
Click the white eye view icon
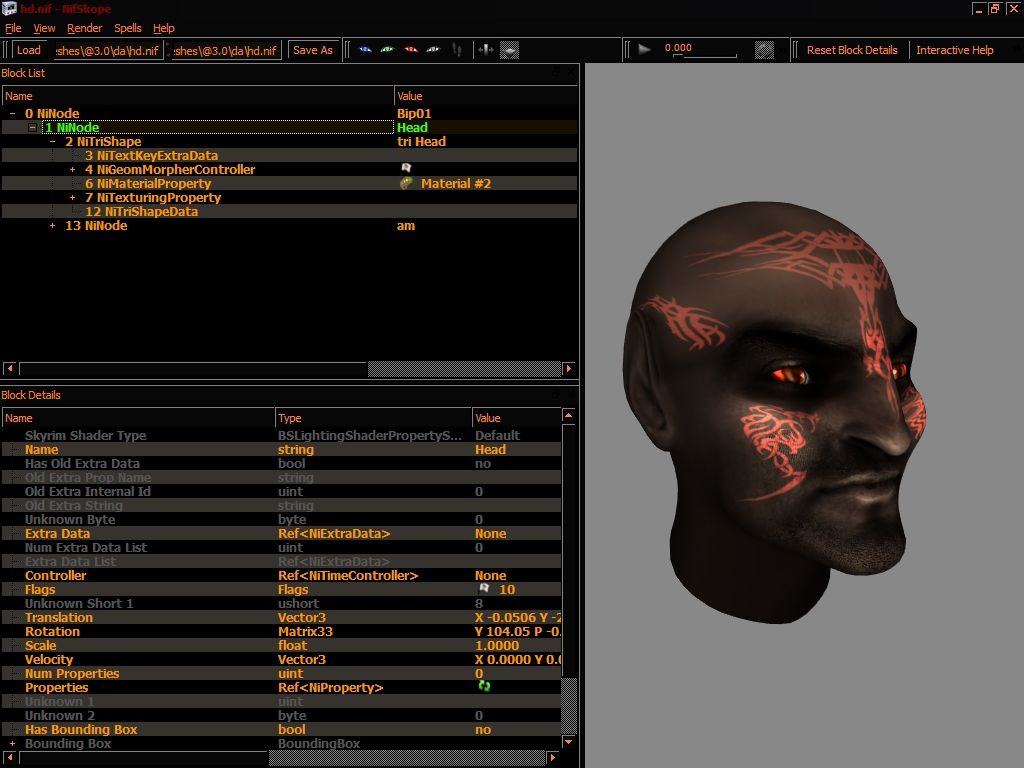tap(433, 50)
